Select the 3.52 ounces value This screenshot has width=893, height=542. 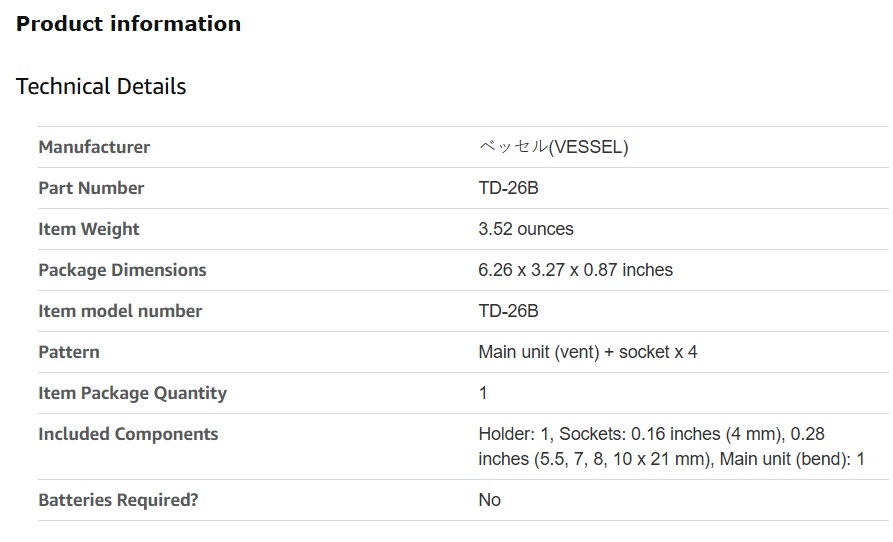[526, 229]
